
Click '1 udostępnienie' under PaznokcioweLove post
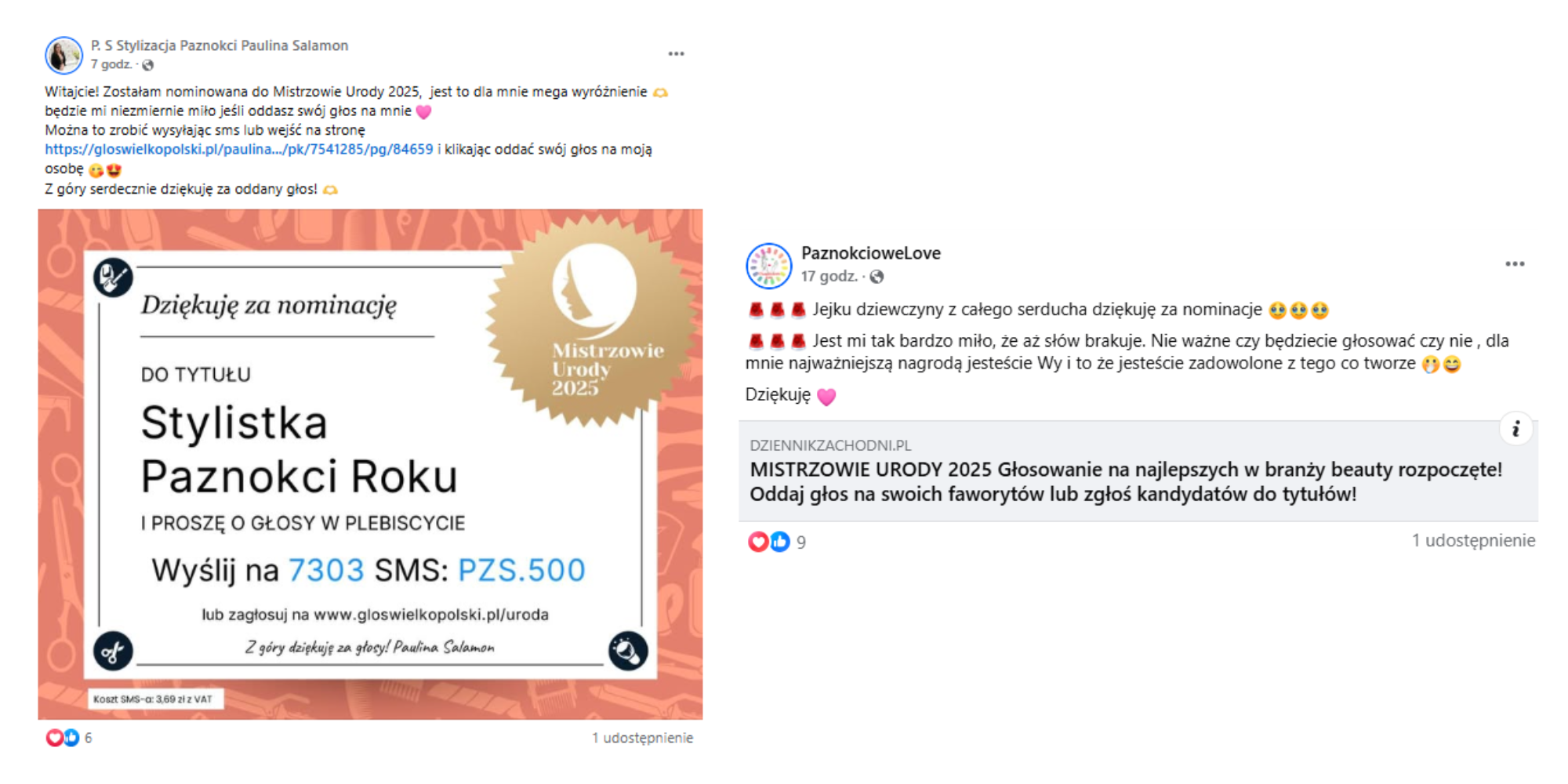pyautogui.click(x=1473, y=540)
